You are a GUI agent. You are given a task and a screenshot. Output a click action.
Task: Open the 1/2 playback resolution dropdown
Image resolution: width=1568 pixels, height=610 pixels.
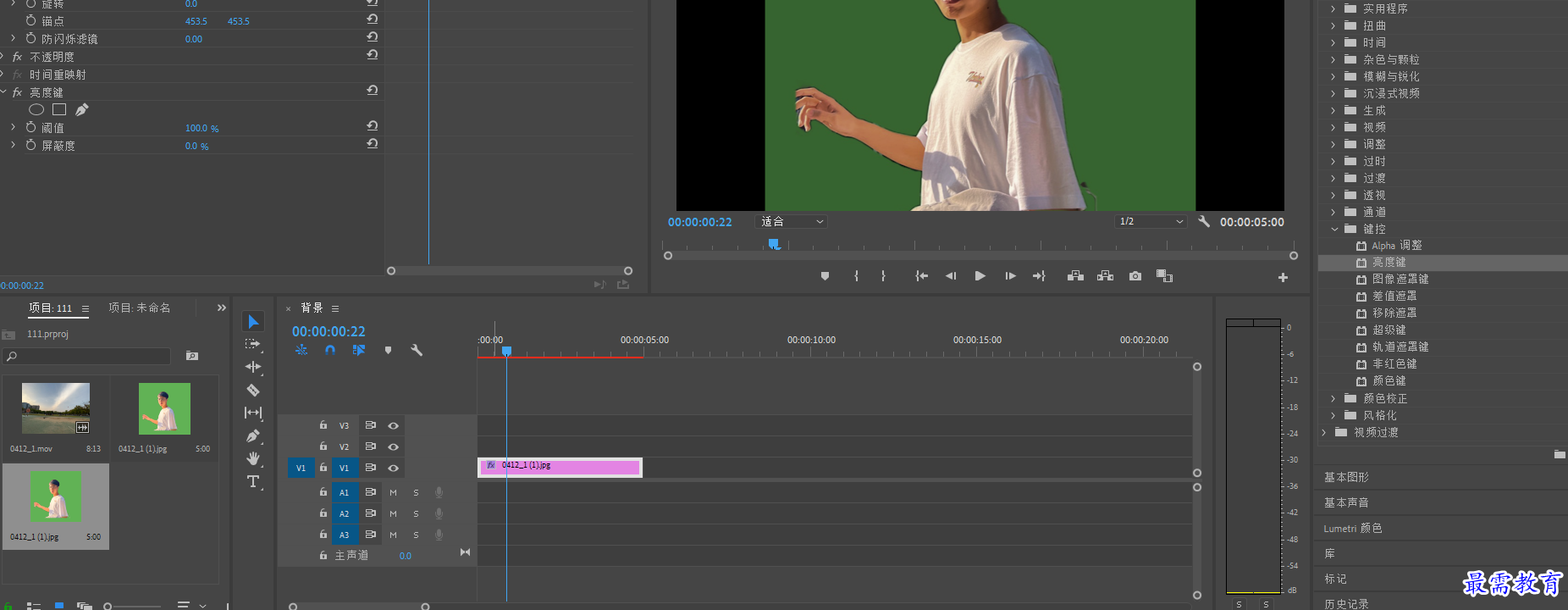pyautogui.click(x=1150, y=221)
